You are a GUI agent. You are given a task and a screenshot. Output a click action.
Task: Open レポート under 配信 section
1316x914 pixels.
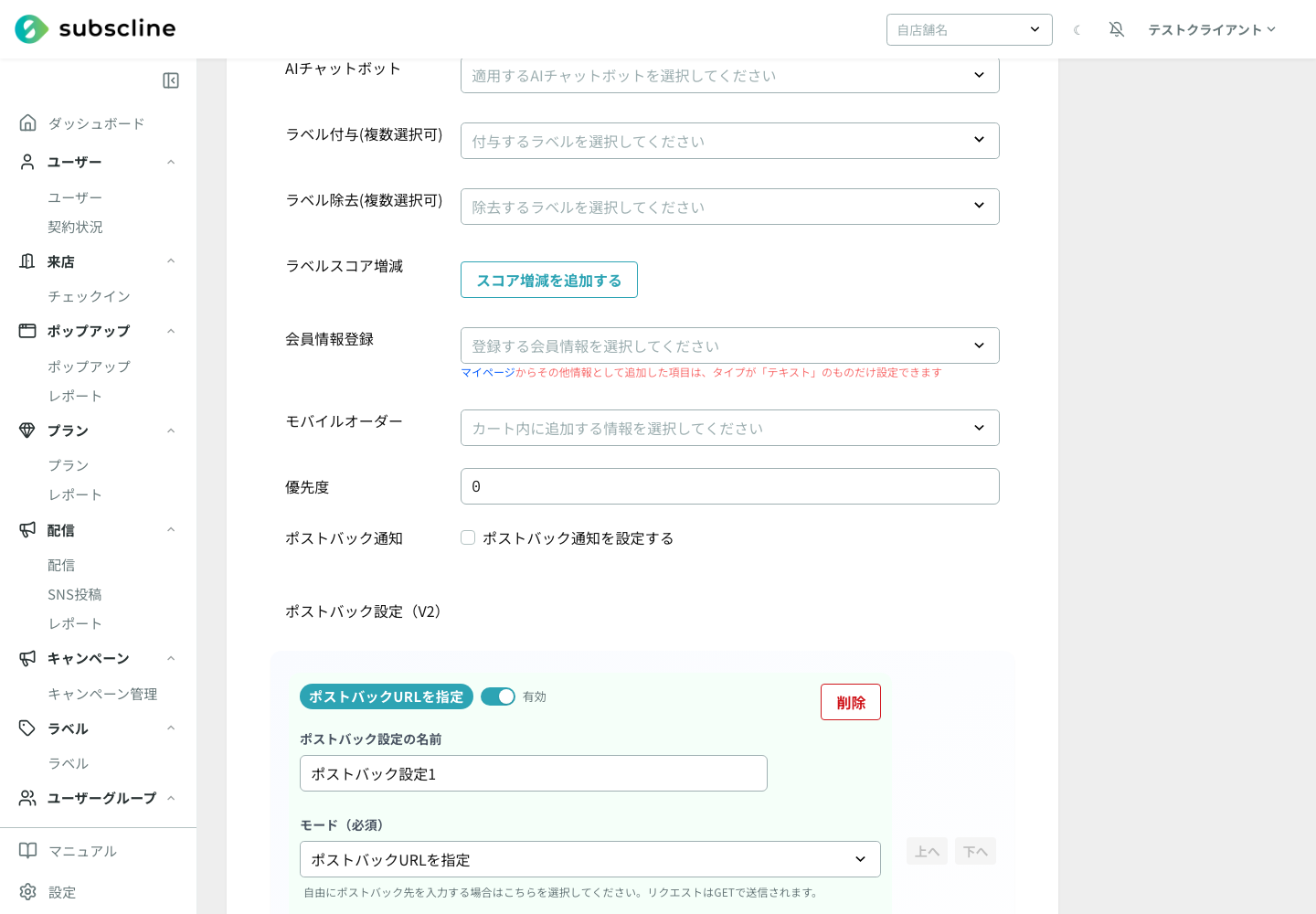75,623
